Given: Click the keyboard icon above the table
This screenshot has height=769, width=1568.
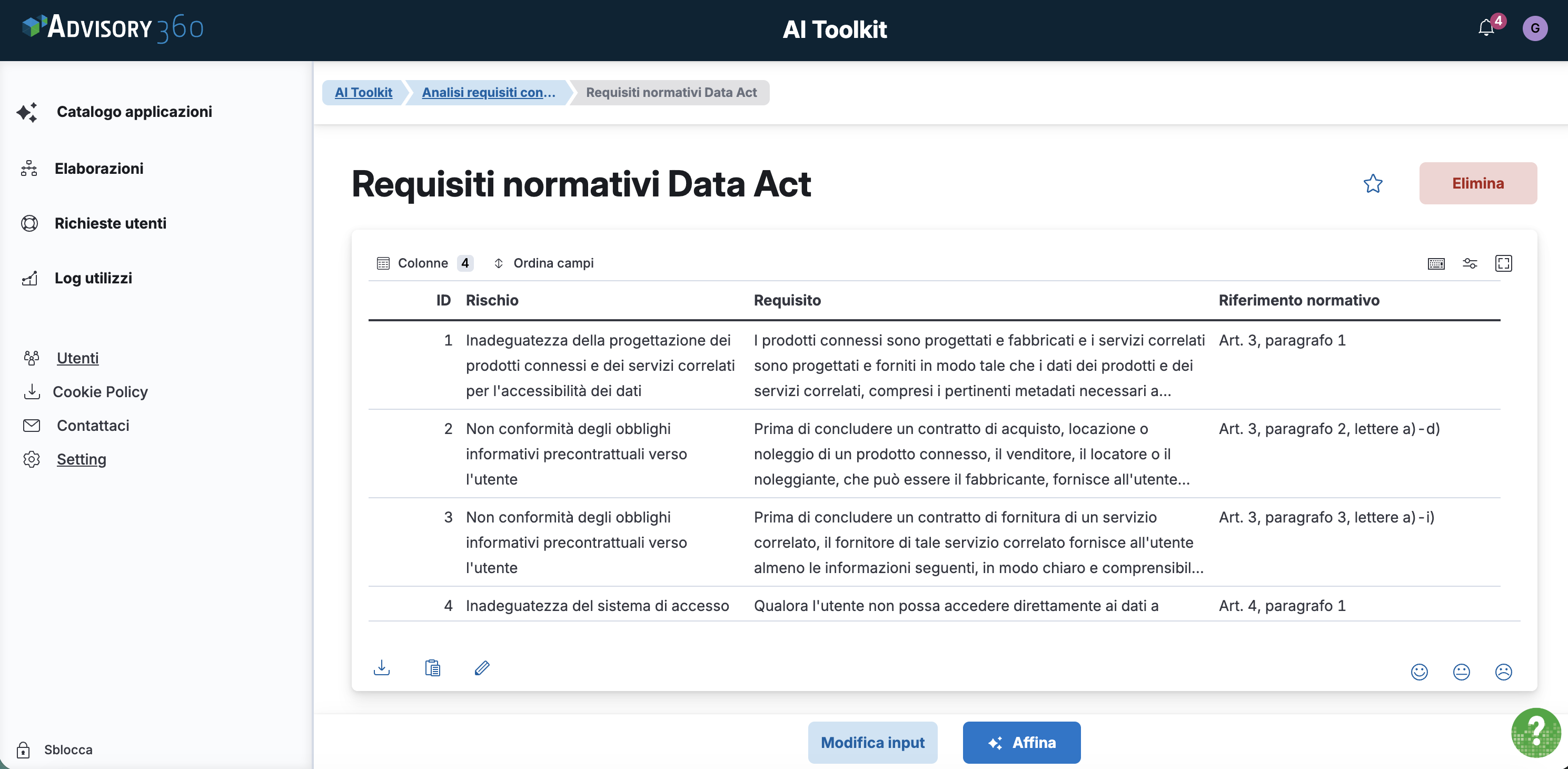Looking at the screenshot, I should coord(1436,263).
